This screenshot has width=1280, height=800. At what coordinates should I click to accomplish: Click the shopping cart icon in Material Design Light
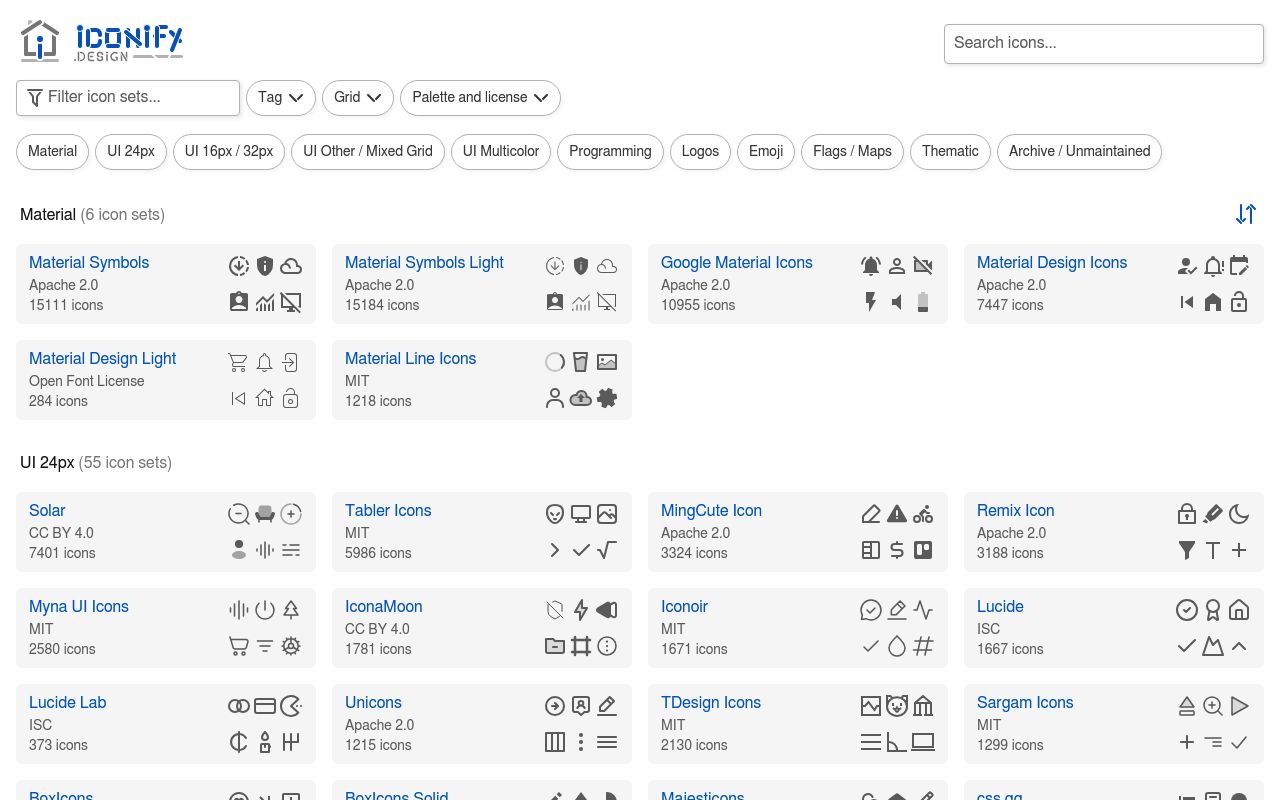pos(238,362)
